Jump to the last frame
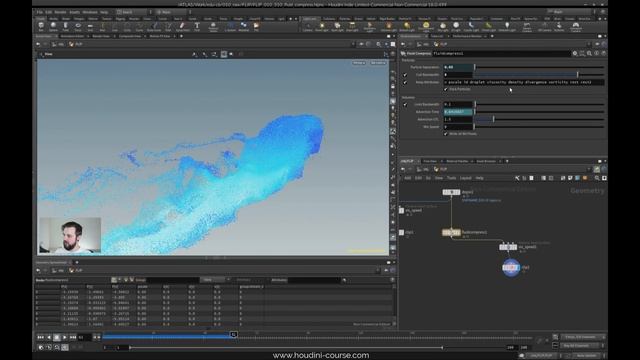Screen dimensions: 640x360 (x=73, y=338)
